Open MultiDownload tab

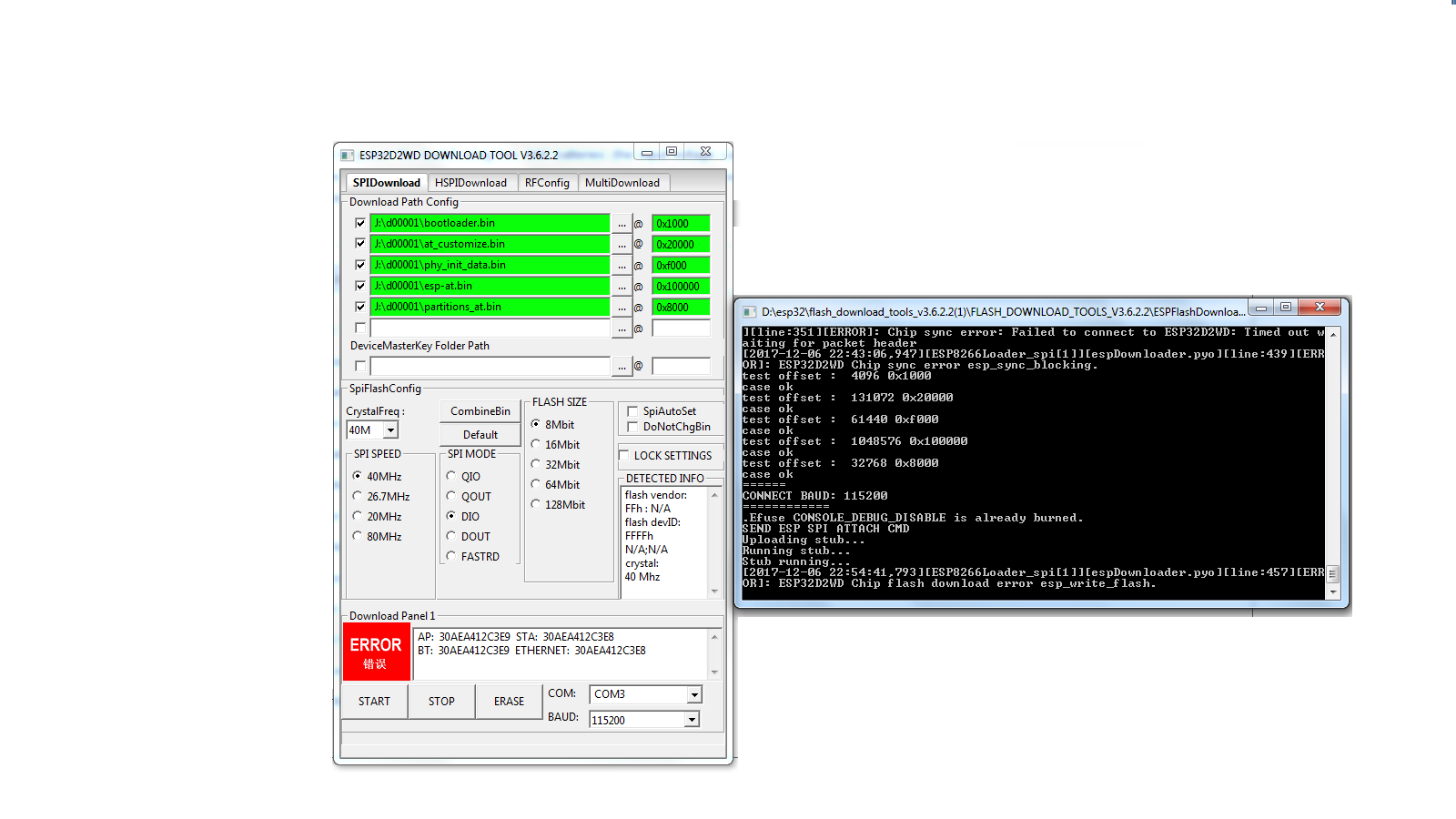click(x=622, y=183)
